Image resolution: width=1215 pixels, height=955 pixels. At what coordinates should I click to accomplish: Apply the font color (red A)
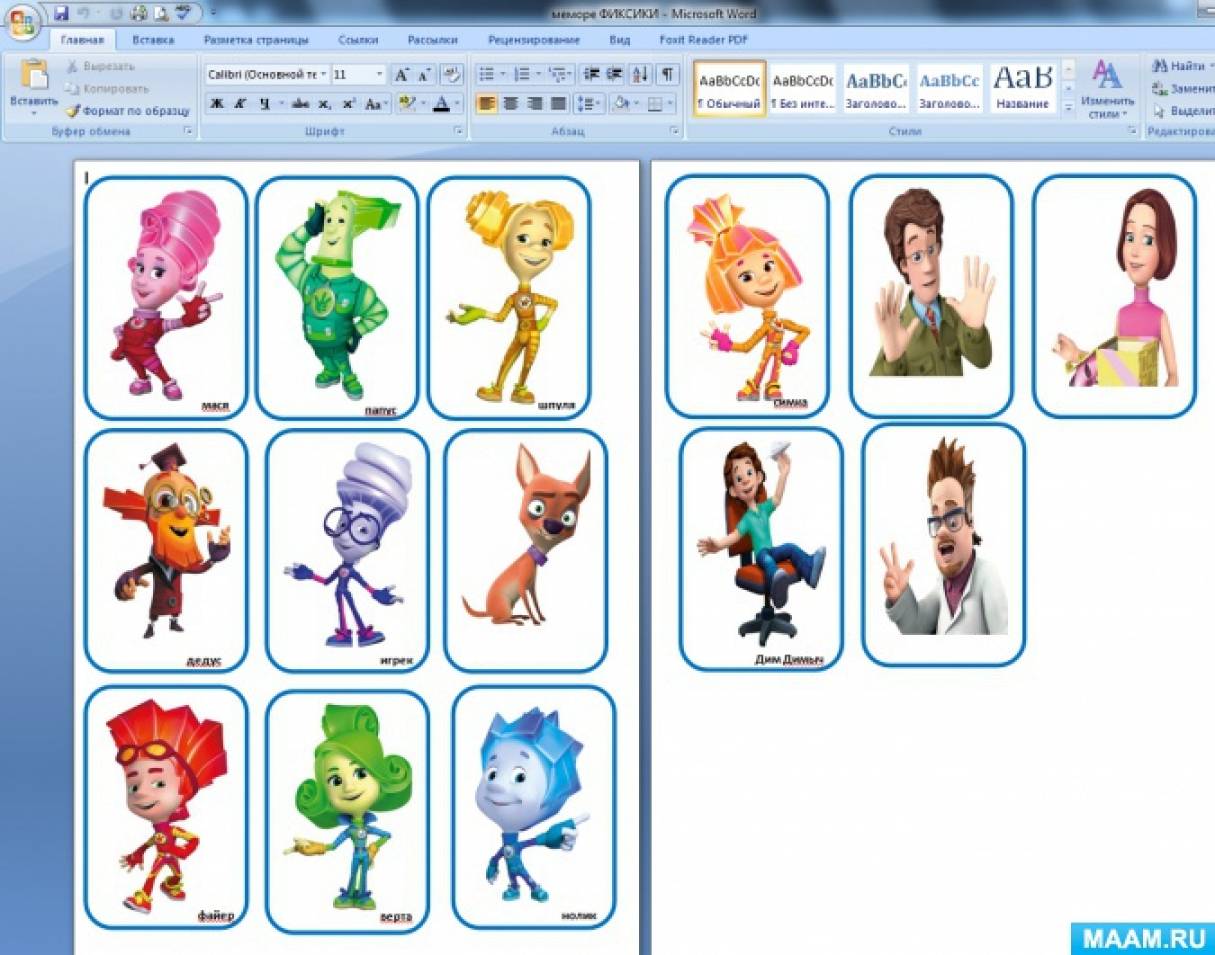point(441,103)
